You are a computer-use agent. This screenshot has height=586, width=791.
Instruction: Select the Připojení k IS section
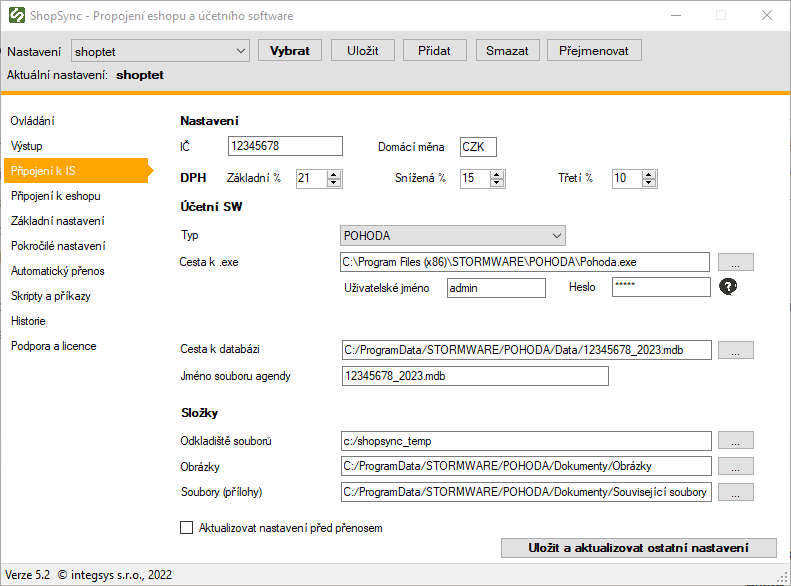point(77,171)
